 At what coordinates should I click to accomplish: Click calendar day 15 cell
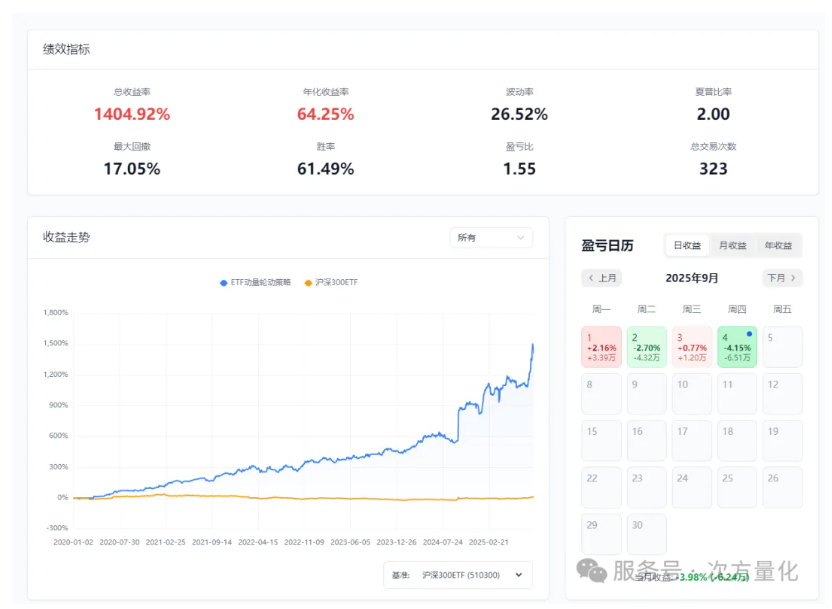(602, 441)
